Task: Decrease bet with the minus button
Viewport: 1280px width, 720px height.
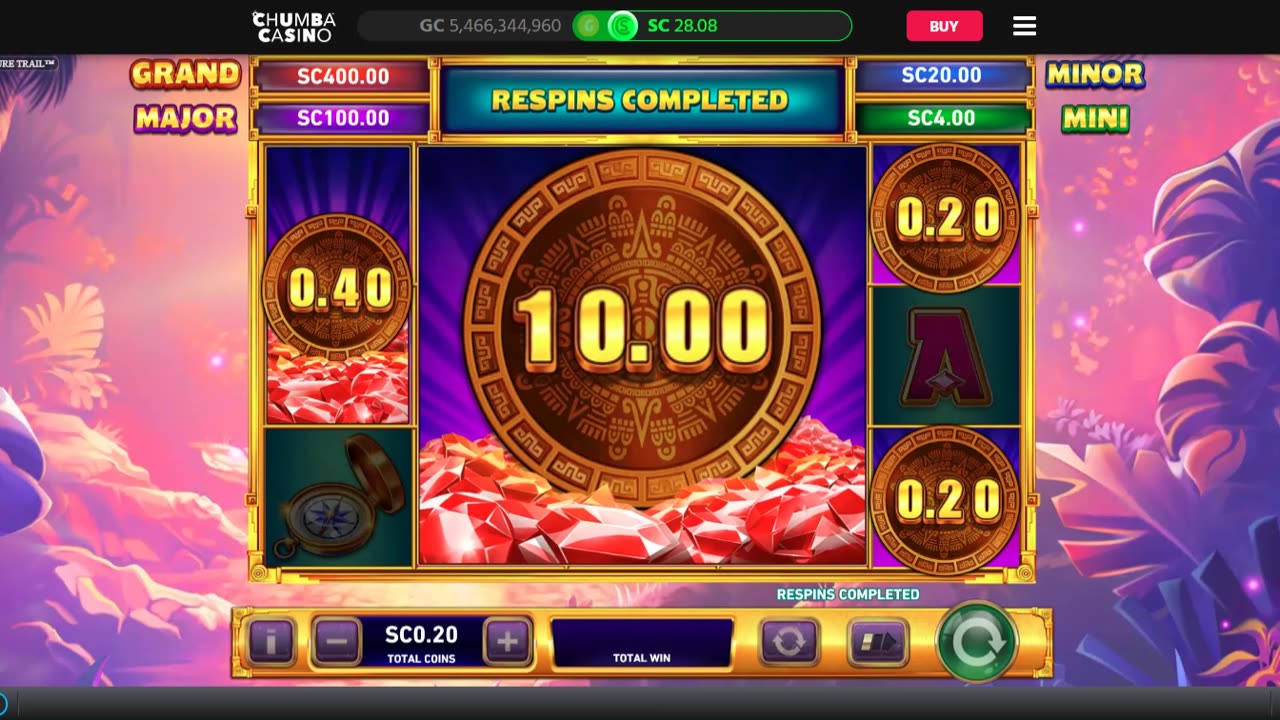Action: tap(336, 642)
